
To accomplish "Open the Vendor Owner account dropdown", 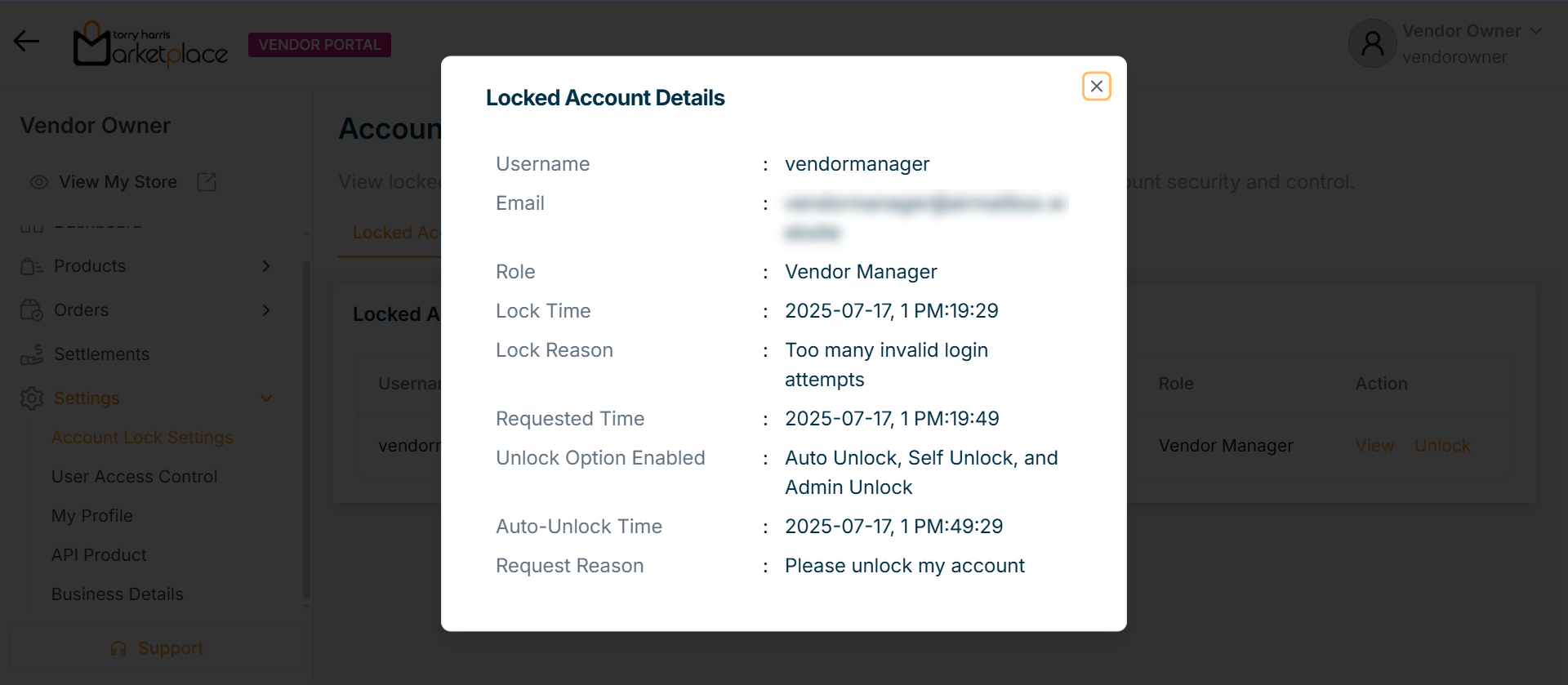I will (1535, 31).
